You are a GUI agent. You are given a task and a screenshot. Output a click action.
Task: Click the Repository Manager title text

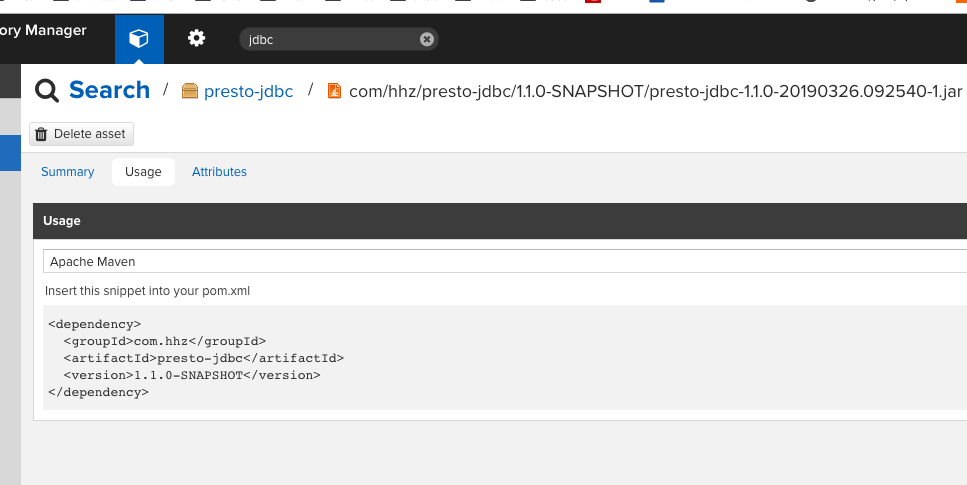click(43, 30)
